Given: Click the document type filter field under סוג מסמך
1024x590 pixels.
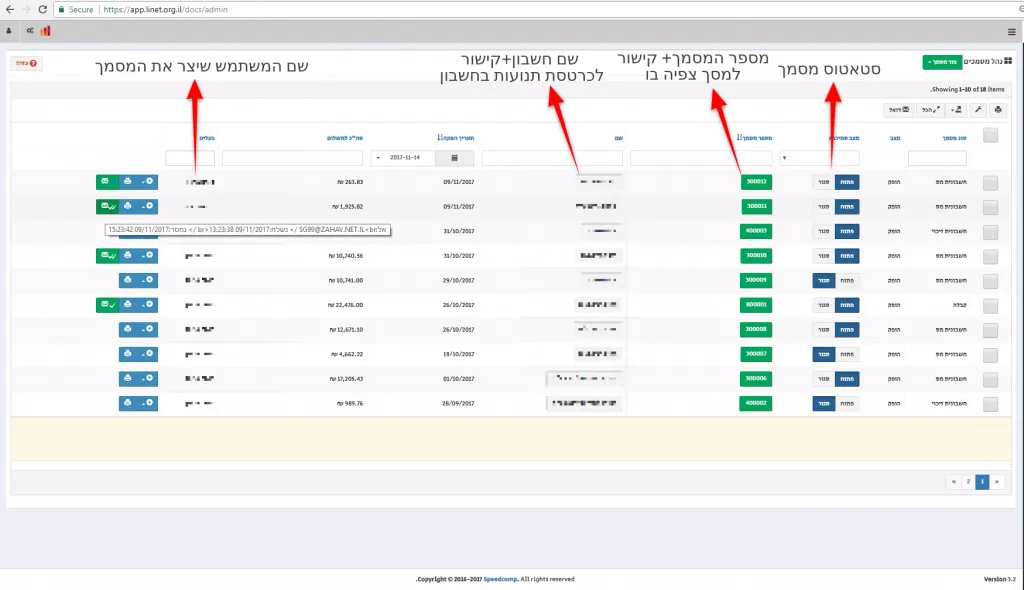Looking at the screenshot, I should point(937,157).
